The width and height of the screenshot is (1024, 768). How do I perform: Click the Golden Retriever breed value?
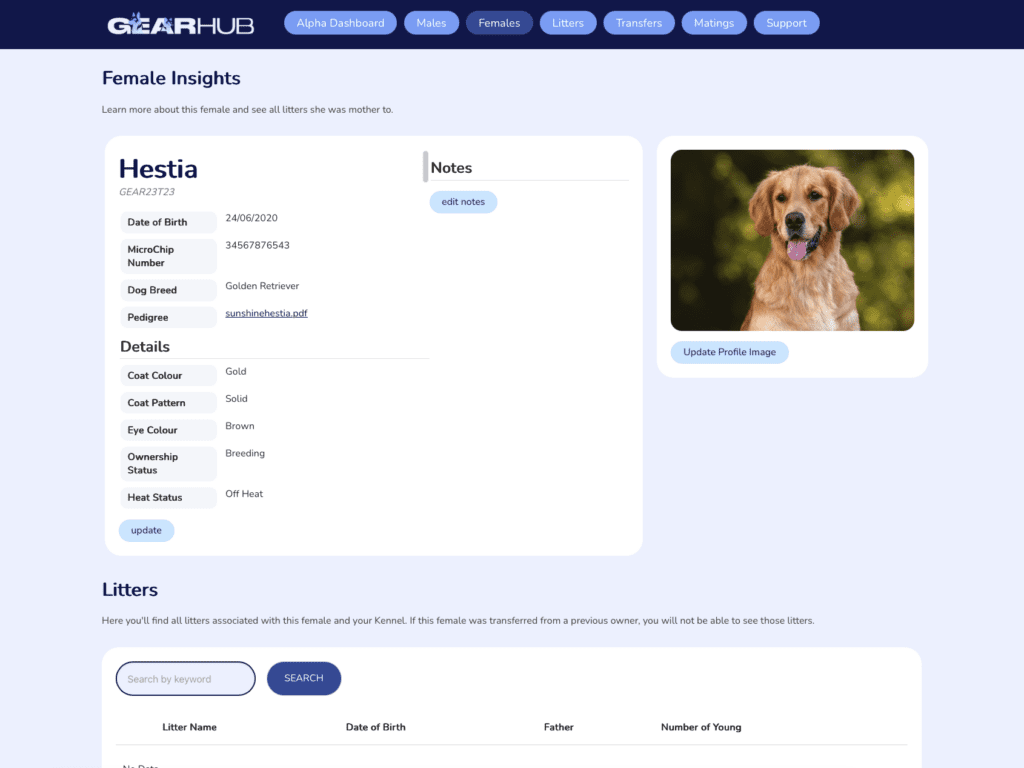(x=262, y=286)
